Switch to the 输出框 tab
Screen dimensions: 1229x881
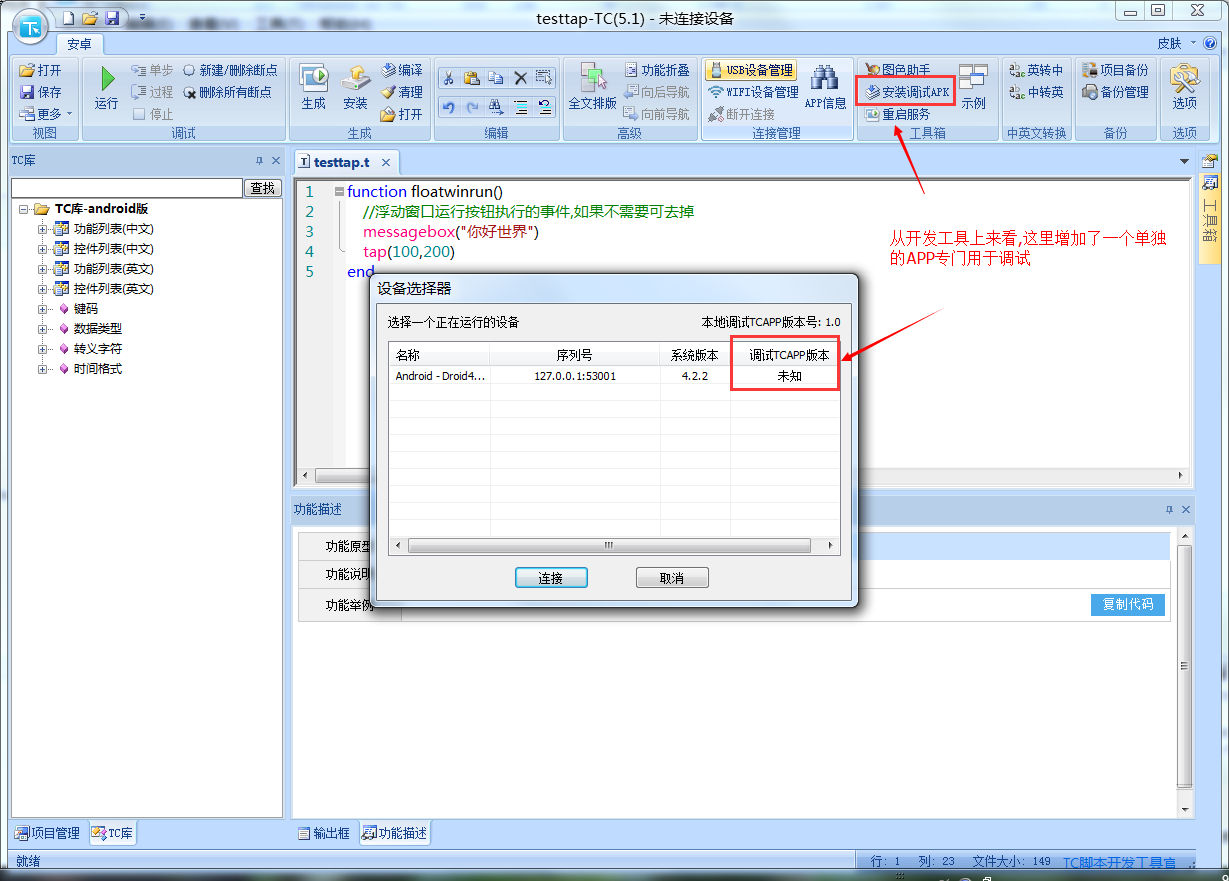click(x=324, y=833)
